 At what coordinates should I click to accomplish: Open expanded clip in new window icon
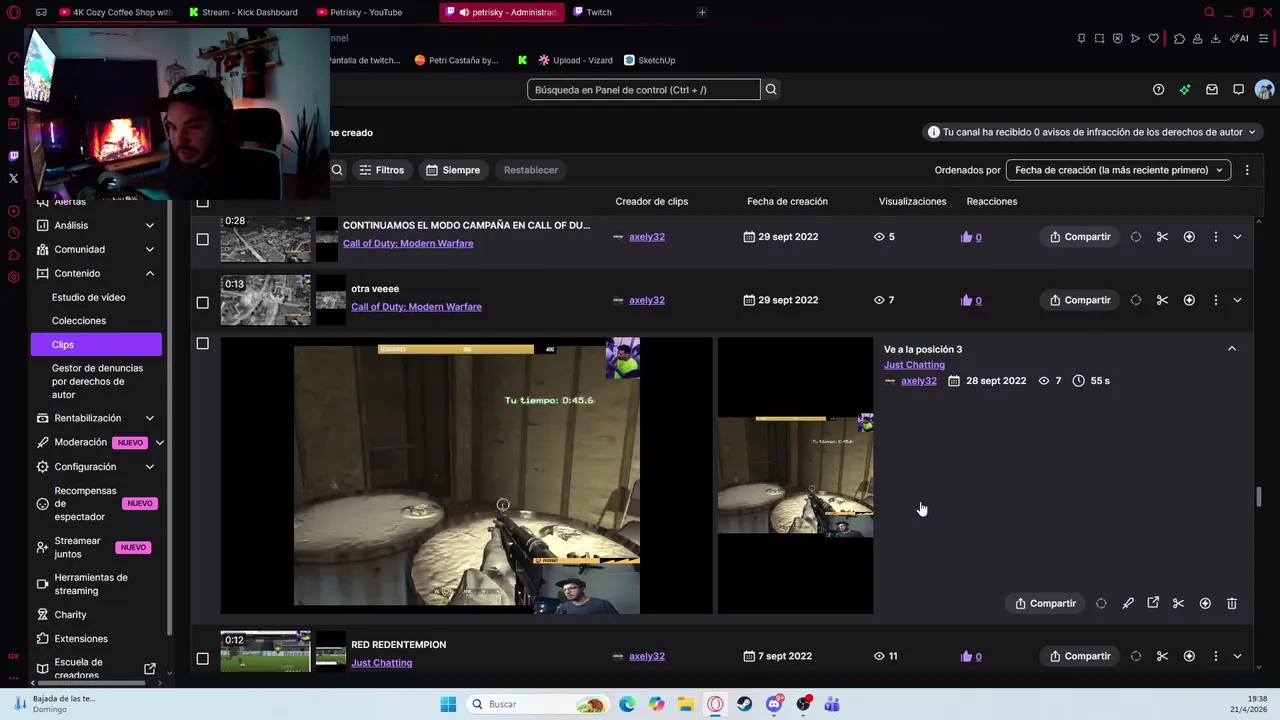[x=1153, y=603]
